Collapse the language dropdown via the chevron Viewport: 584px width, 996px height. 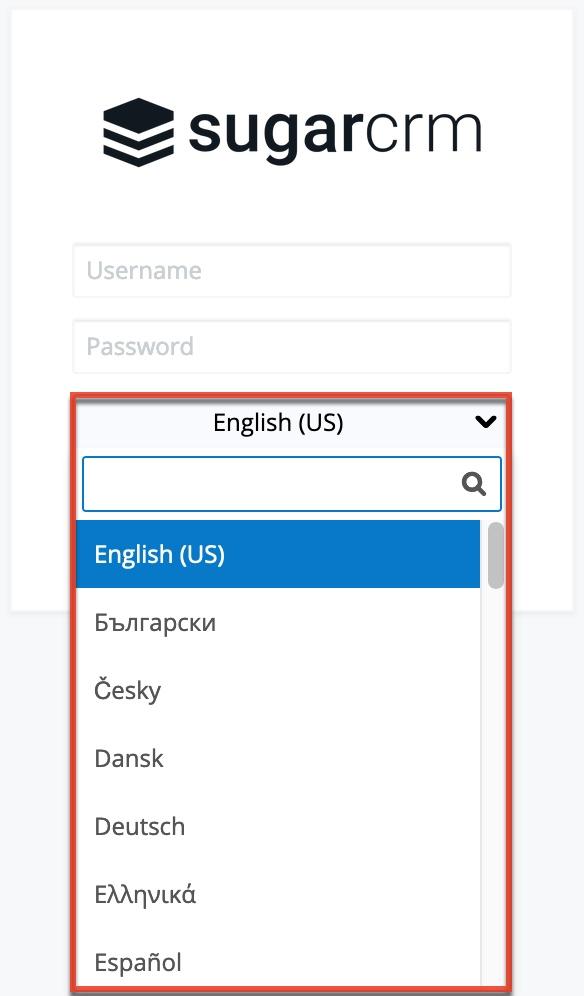tap(486, 422)
